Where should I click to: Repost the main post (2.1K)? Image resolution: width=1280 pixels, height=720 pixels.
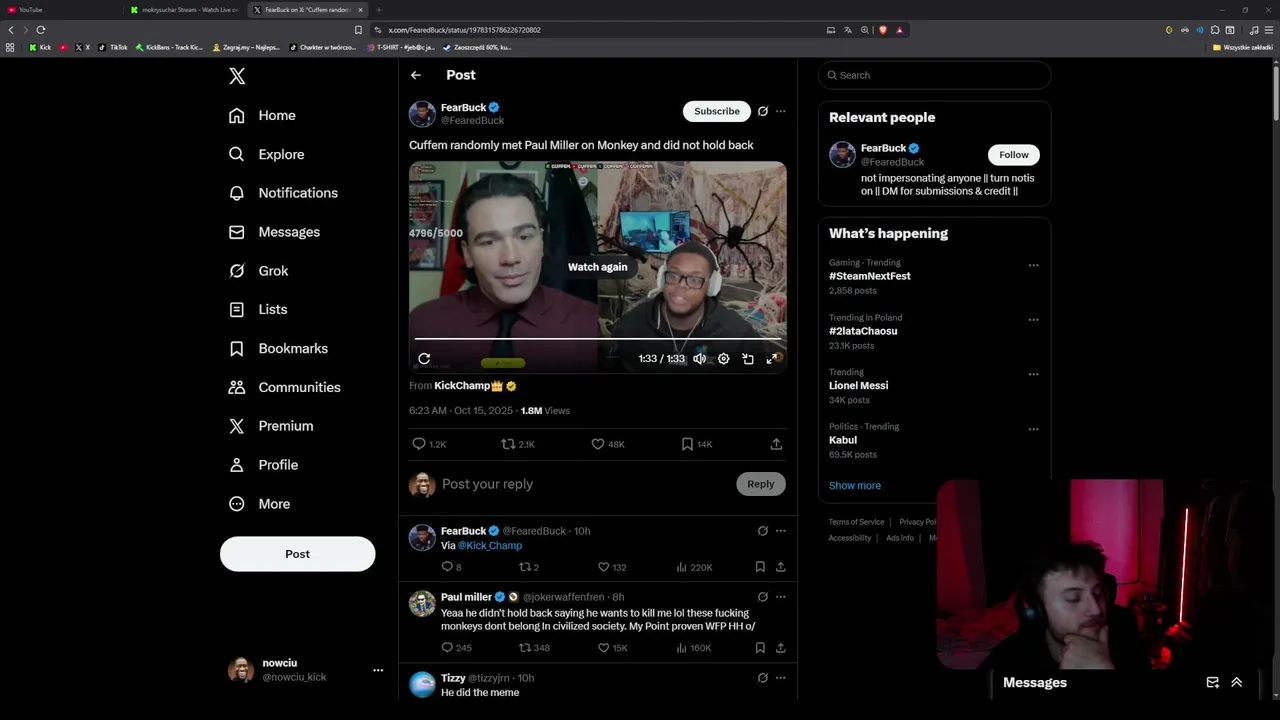pos(518,444)
